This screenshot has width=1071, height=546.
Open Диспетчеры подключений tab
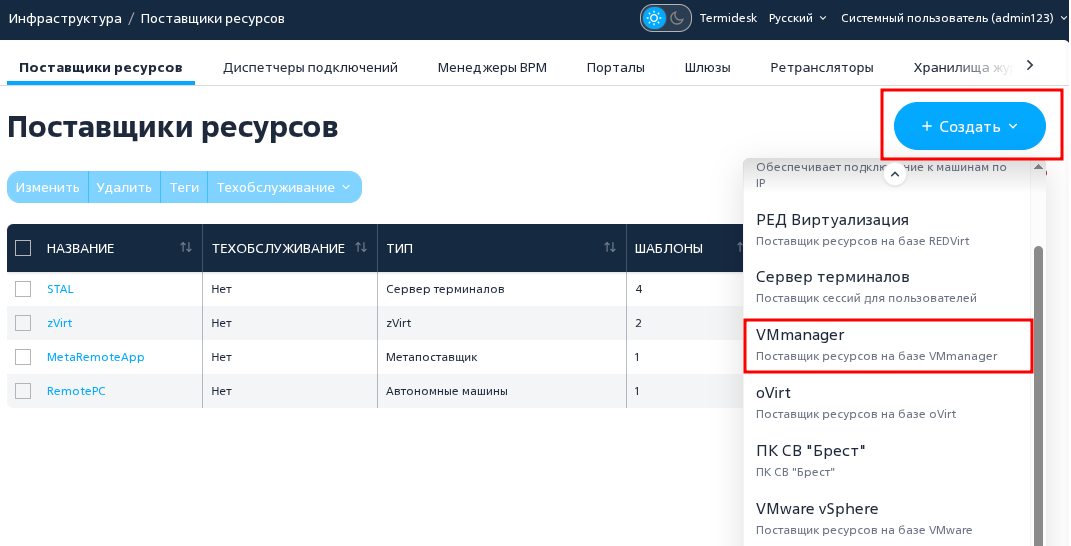coord(310,68)
